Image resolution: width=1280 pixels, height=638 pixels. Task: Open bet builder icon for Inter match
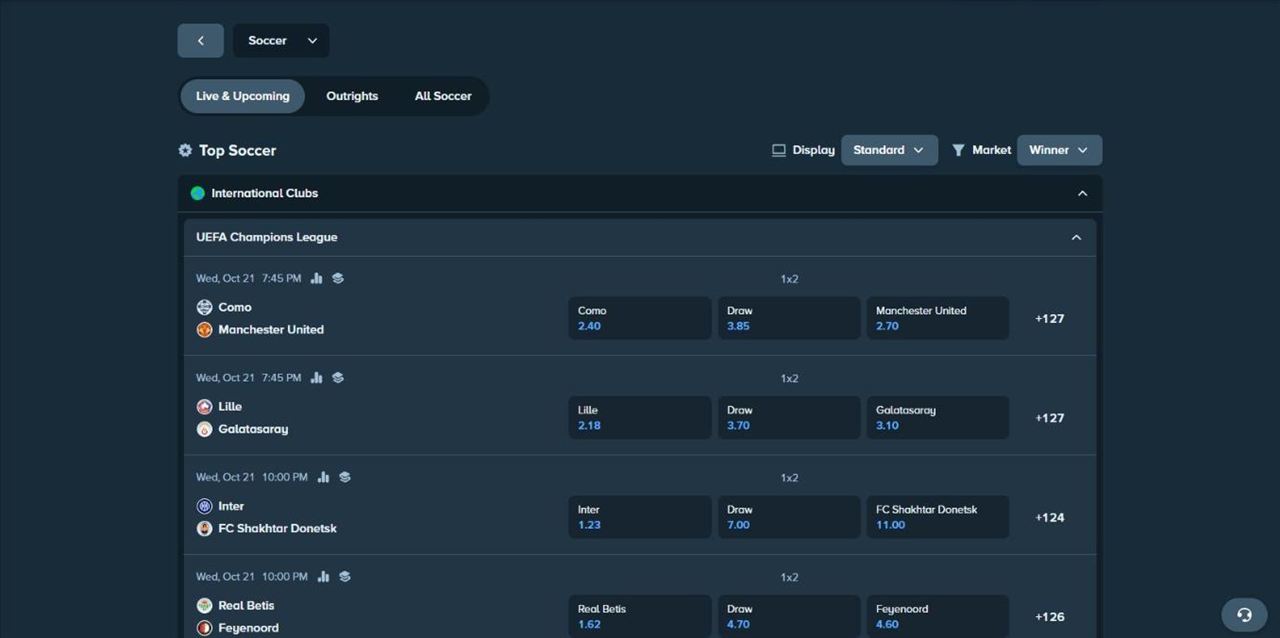pyautogui.click(x=345, y=477)
